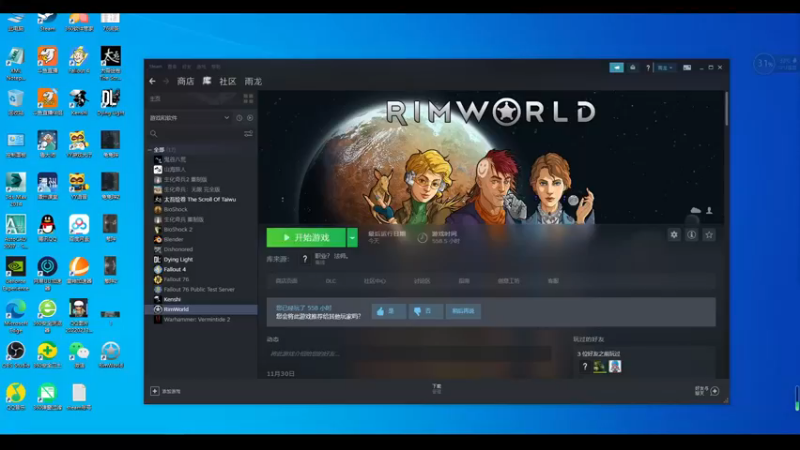Toggle RimWorld favorite star icon
The image size is (800, 450).
tap(709, 235)
